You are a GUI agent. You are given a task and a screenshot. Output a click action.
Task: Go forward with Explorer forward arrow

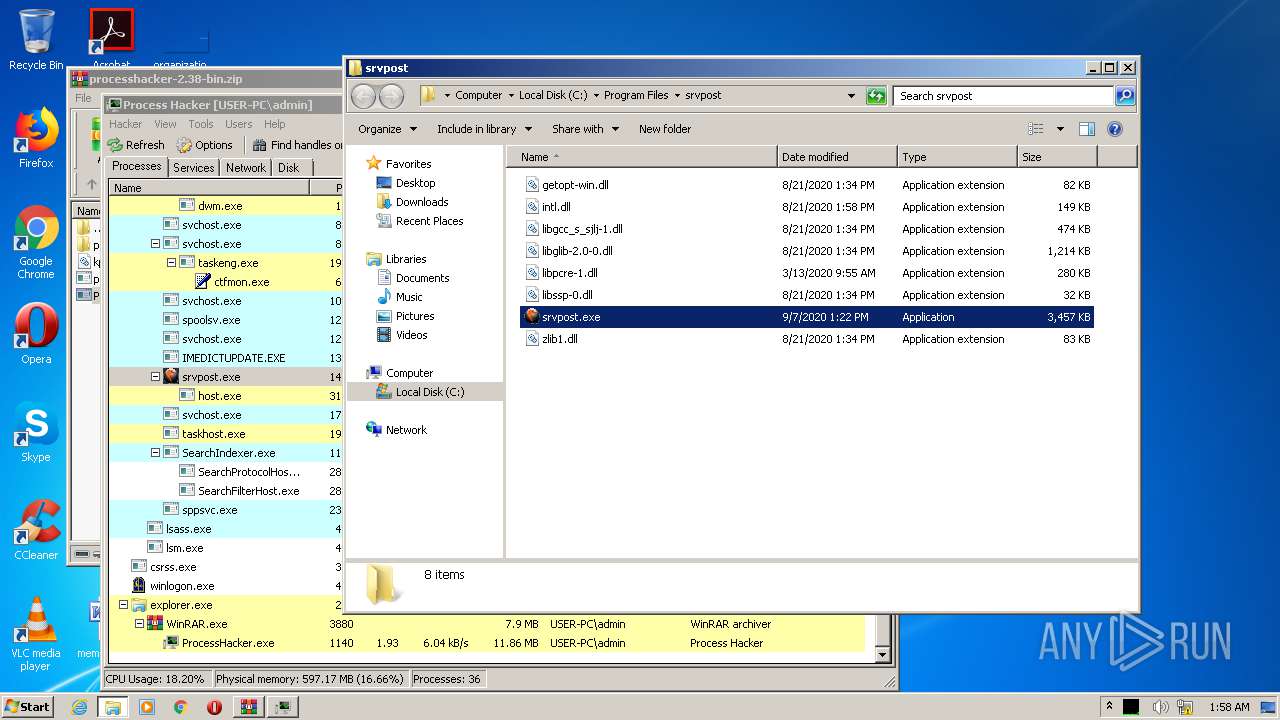[x=391, y=96]
